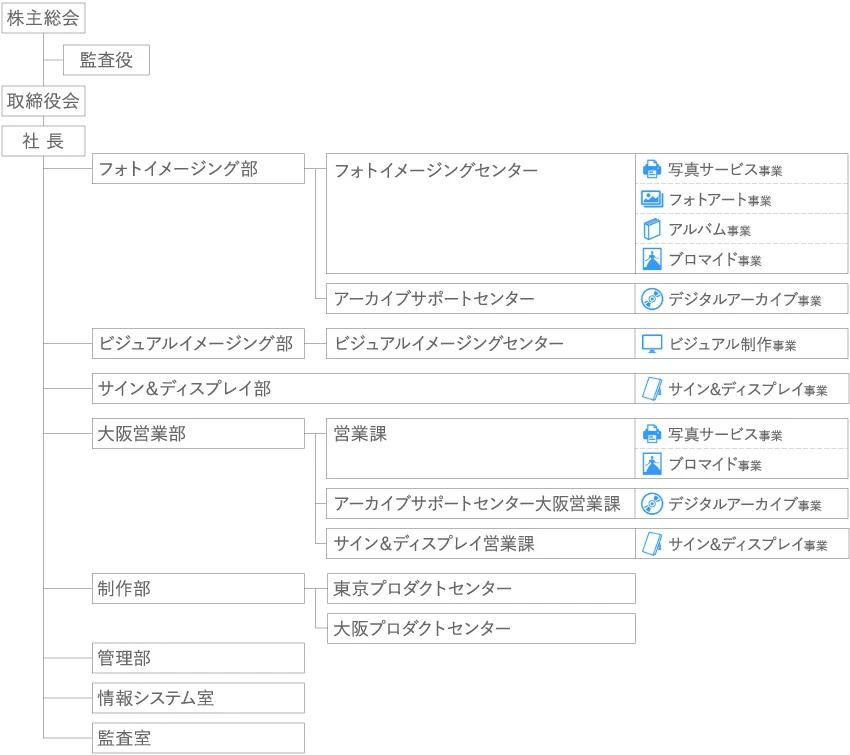The height and width of the screenshot is (755, 850).
Task: Click the フォトイメージング部 box
Action: 198,169
